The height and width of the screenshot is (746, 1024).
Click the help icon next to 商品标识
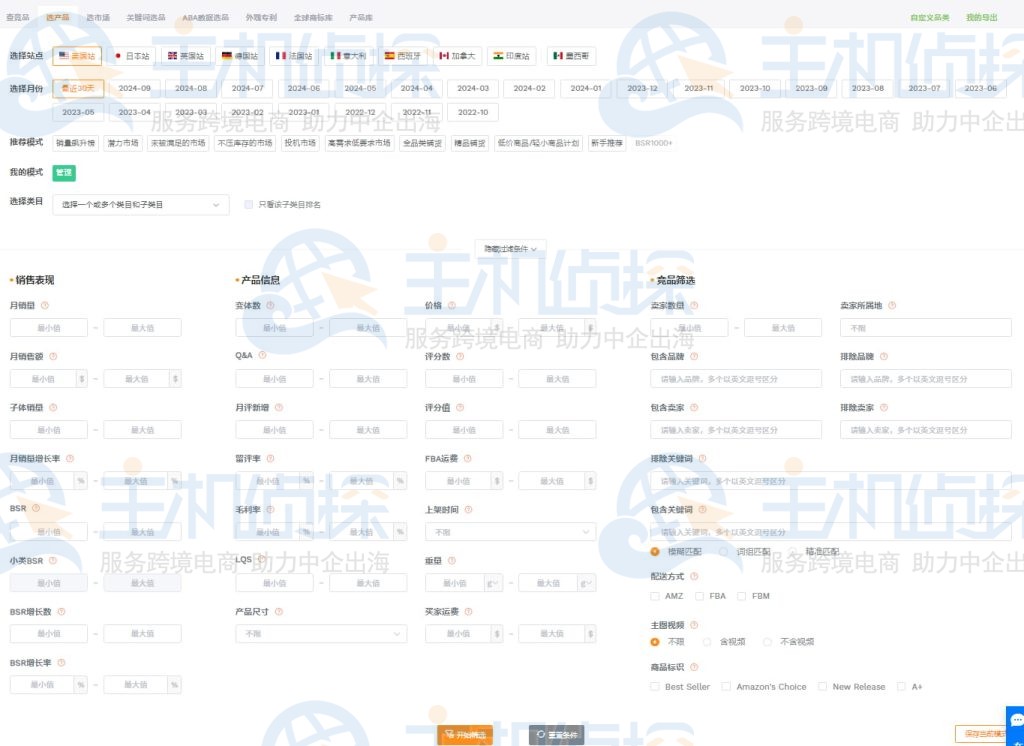click(692, 665)
